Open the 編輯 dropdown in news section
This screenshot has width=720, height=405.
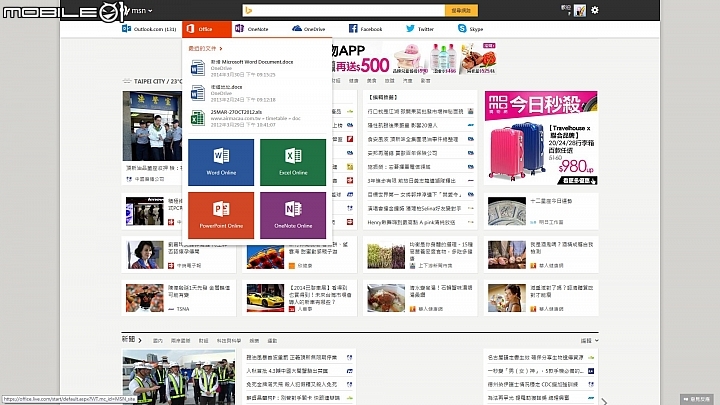point(589,341)
